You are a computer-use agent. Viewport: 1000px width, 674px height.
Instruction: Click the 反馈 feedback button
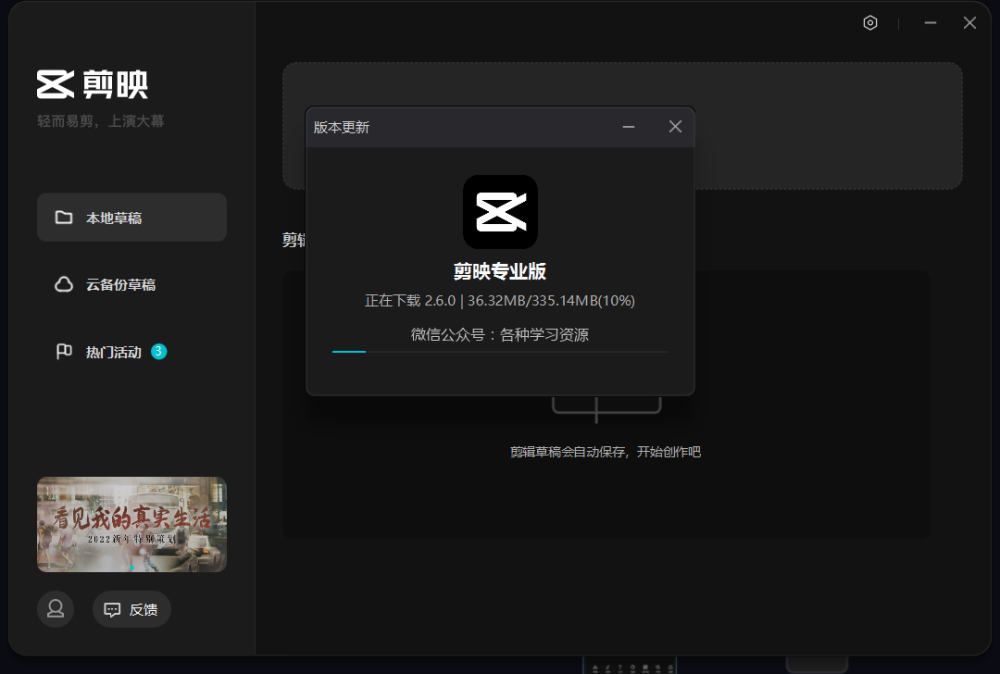coord(132,609)
